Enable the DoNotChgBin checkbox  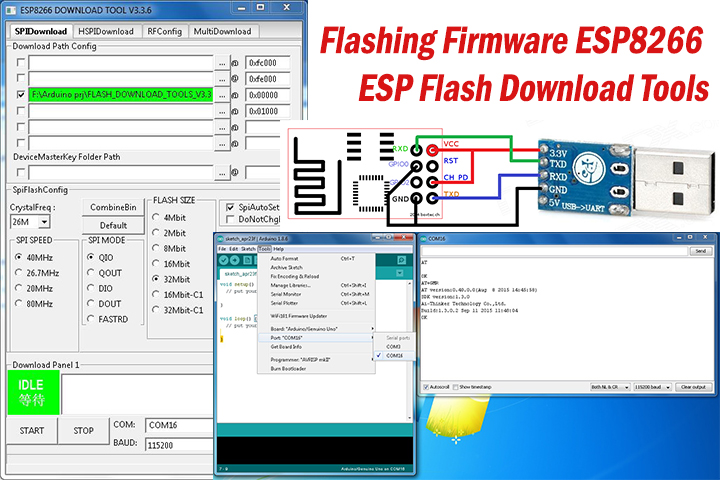click(230, 220)
